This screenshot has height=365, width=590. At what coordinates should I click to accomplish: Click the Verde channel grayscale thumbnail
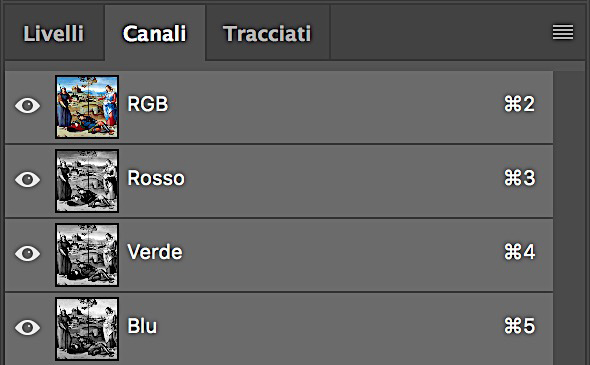[x=87, y=255]
